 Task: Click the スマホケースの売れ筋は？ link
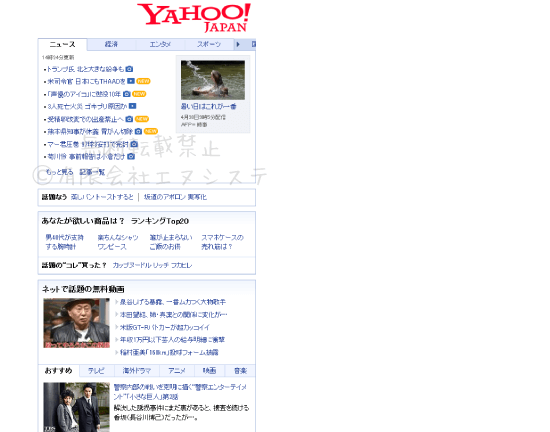tap(222, 242)
